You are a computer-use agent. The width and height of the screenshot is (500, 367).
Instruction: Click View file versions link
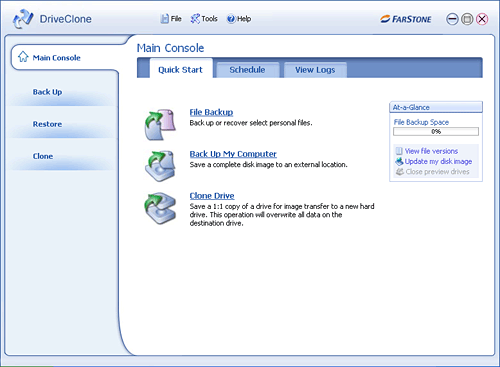click(431, 151)
